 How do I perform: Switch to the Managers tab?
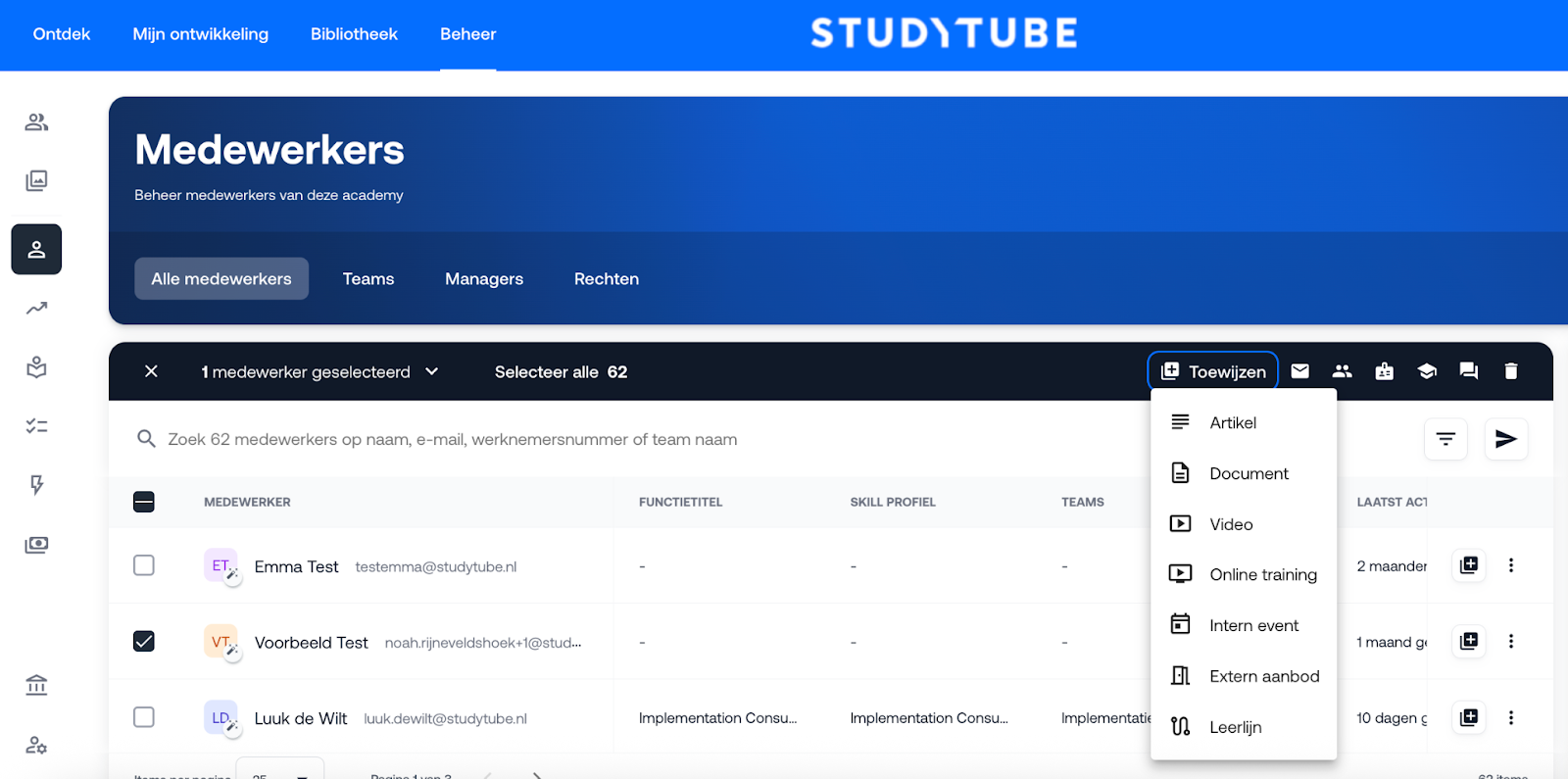(484, 278)
